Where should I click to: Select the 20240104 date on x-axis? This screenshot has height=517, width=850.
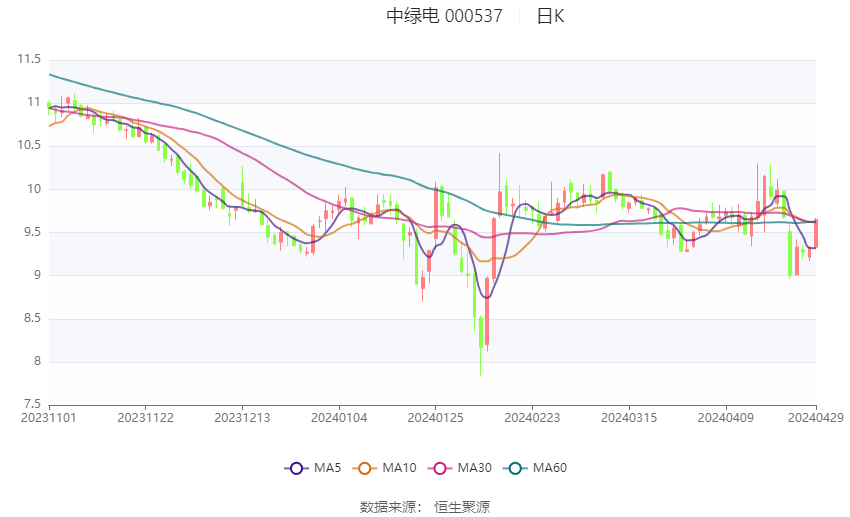339,417
